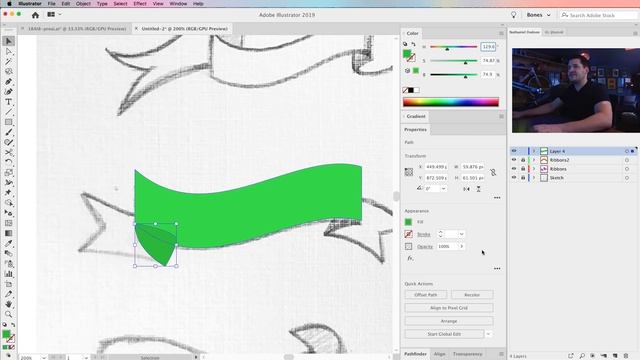Click the Home icon in top bar

tap(36, 15)
